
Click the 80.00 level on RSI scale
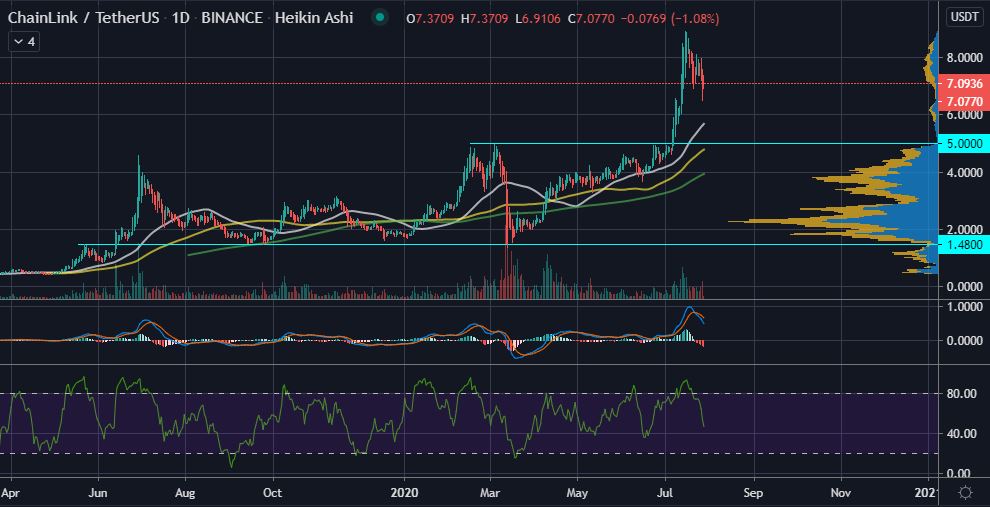[x=961, y=394]
